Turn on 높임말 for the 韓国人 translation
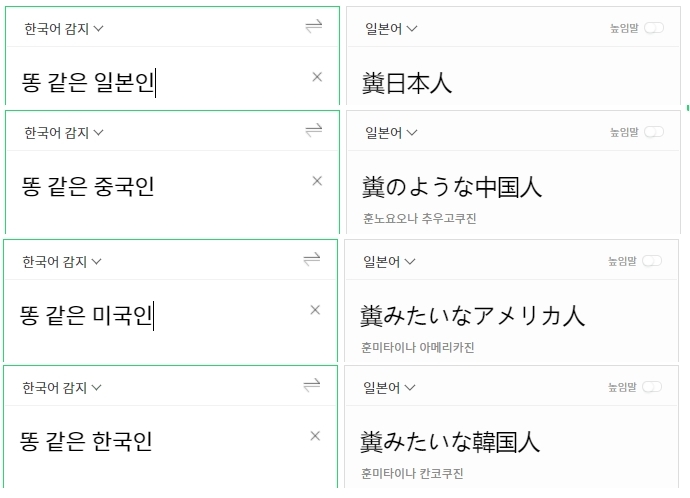Screen dimensions: 690x498 652,387
